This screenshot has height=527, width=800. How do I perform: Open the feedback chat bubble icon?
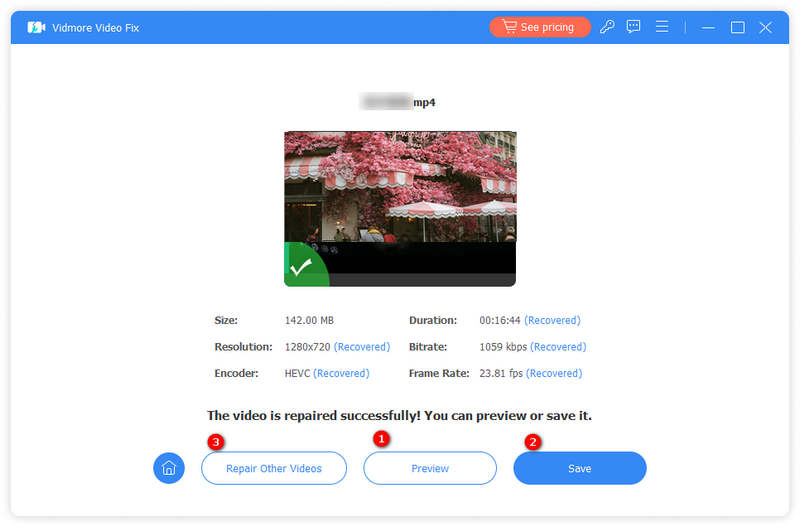634,27
